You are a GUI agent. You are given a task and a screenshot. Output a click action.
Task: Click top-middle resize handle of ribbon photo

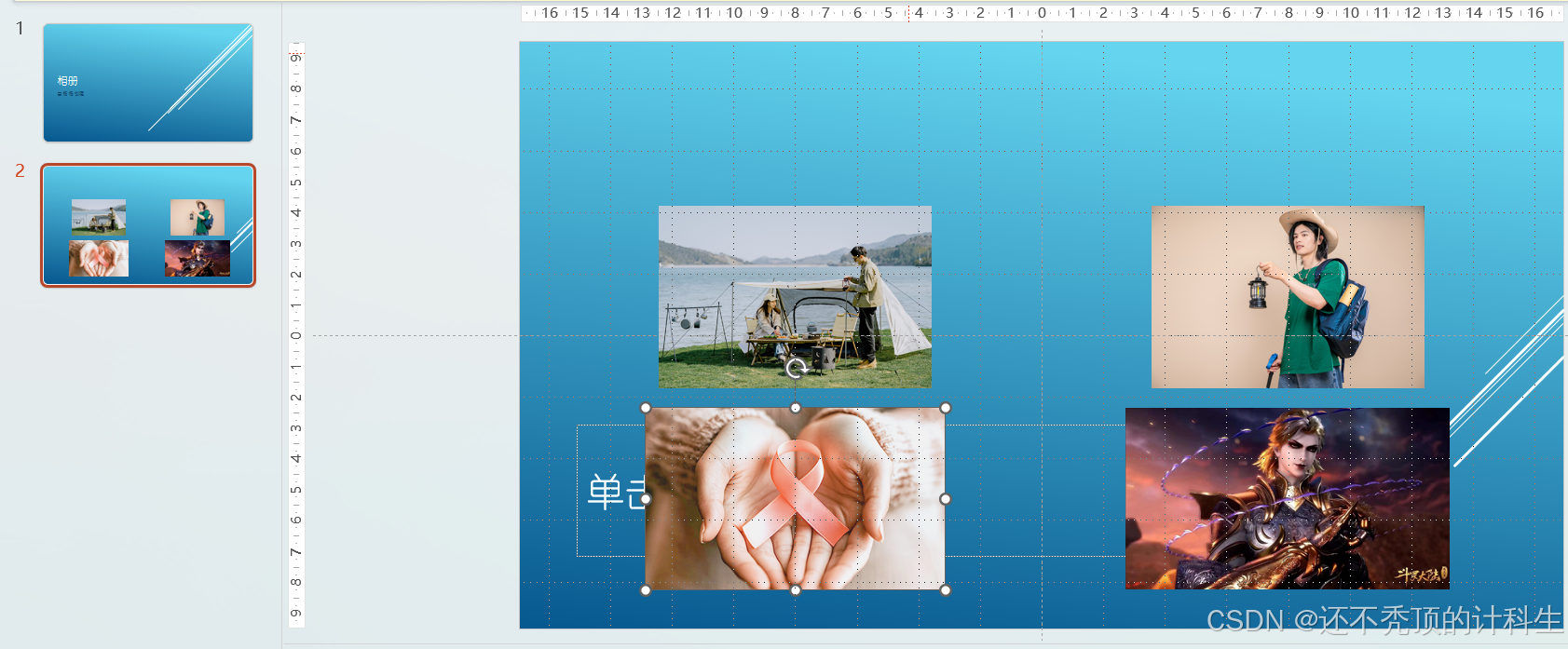click(796, 408)
